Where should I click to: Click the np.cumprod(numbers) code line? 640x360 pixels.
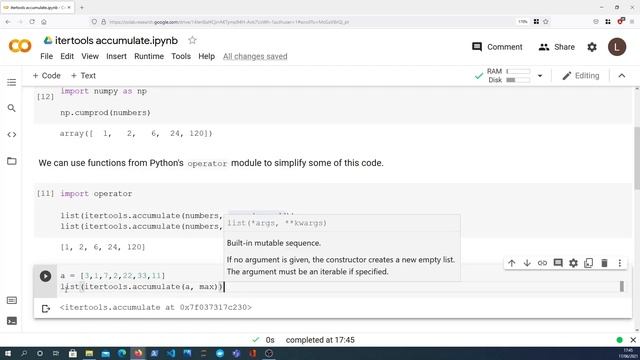pyautogui.click(x=105, y=113)
